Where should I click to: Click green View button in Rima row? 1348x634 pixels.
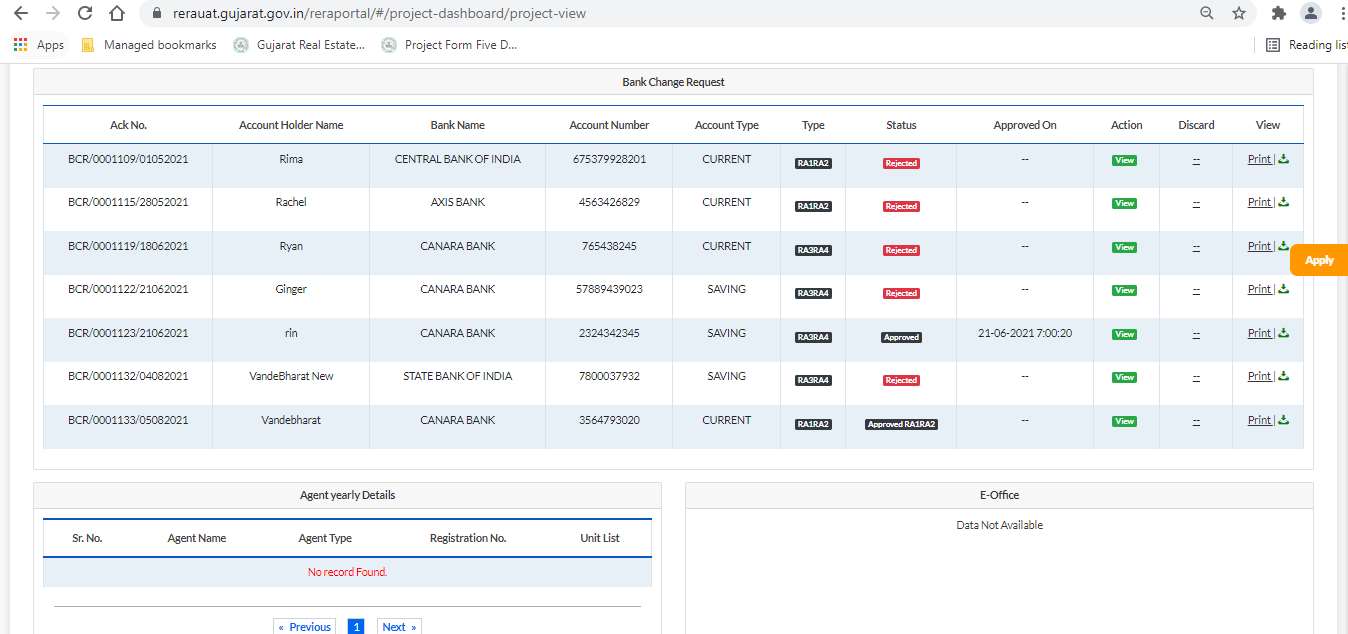(x=1125, y=160)
